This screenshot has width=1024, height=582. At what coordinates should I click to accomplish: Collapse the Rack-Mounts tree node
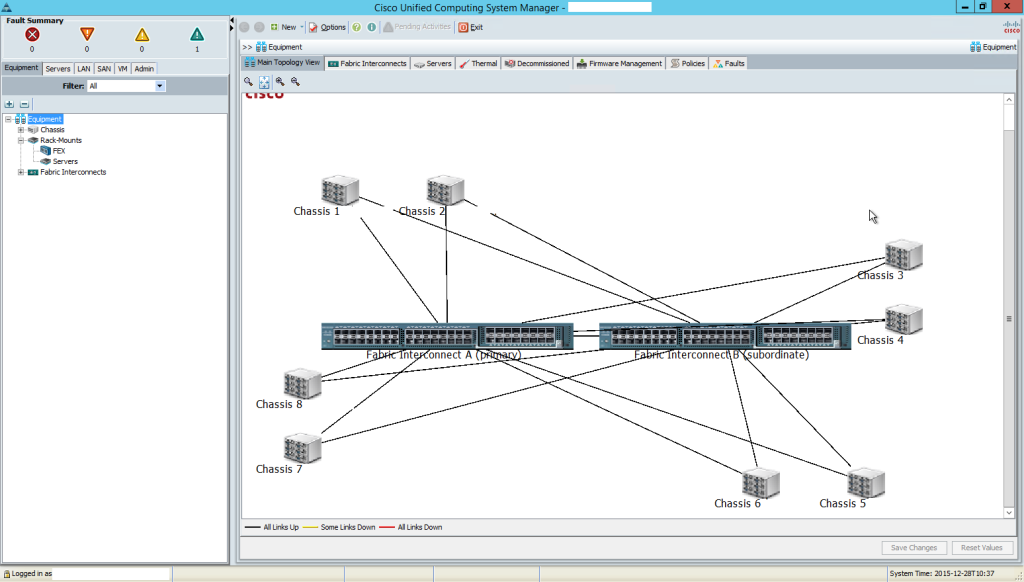pyautogui.click(x=21, y=140)
